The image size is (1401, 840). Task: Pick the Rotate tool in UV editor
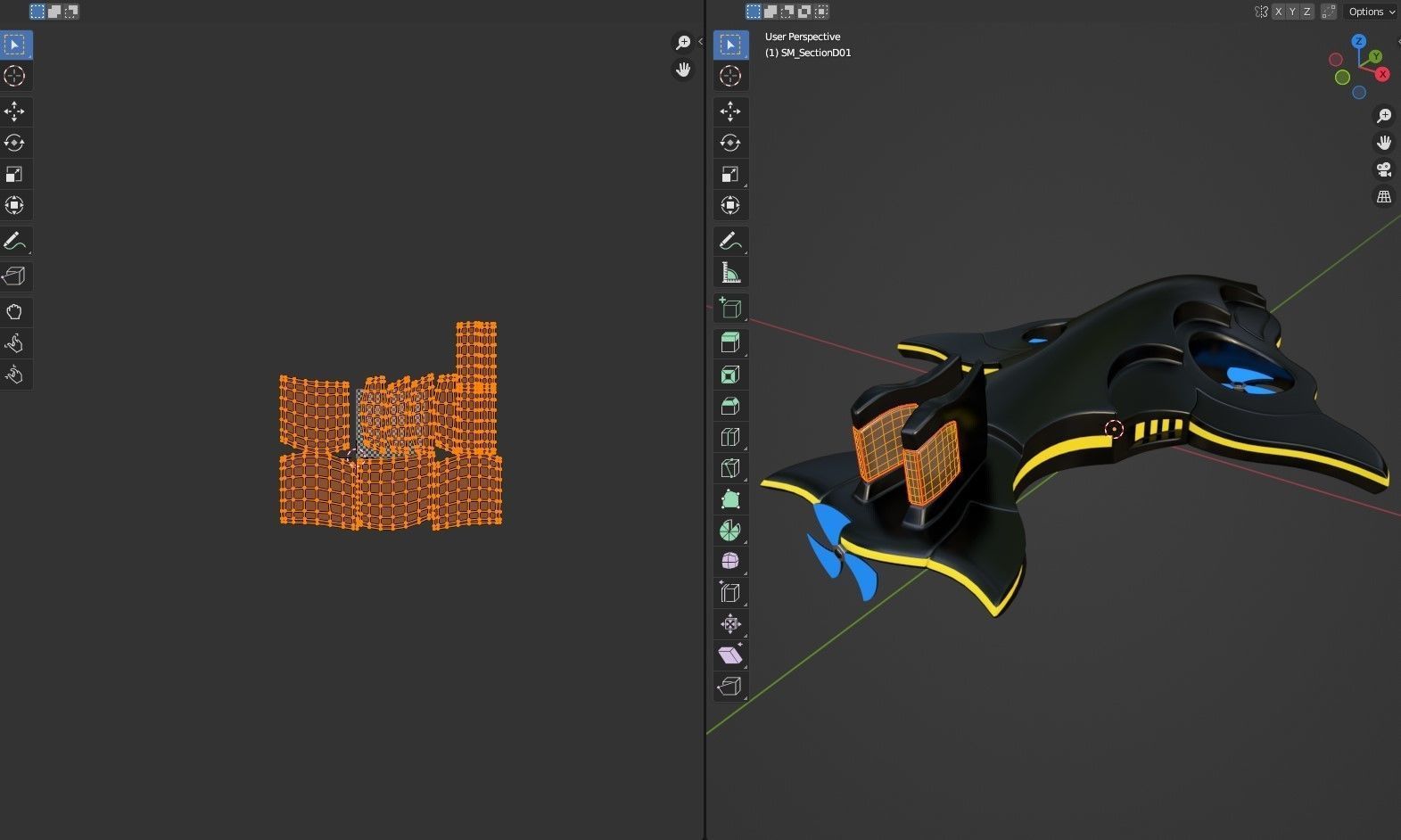tap(15, 143)
